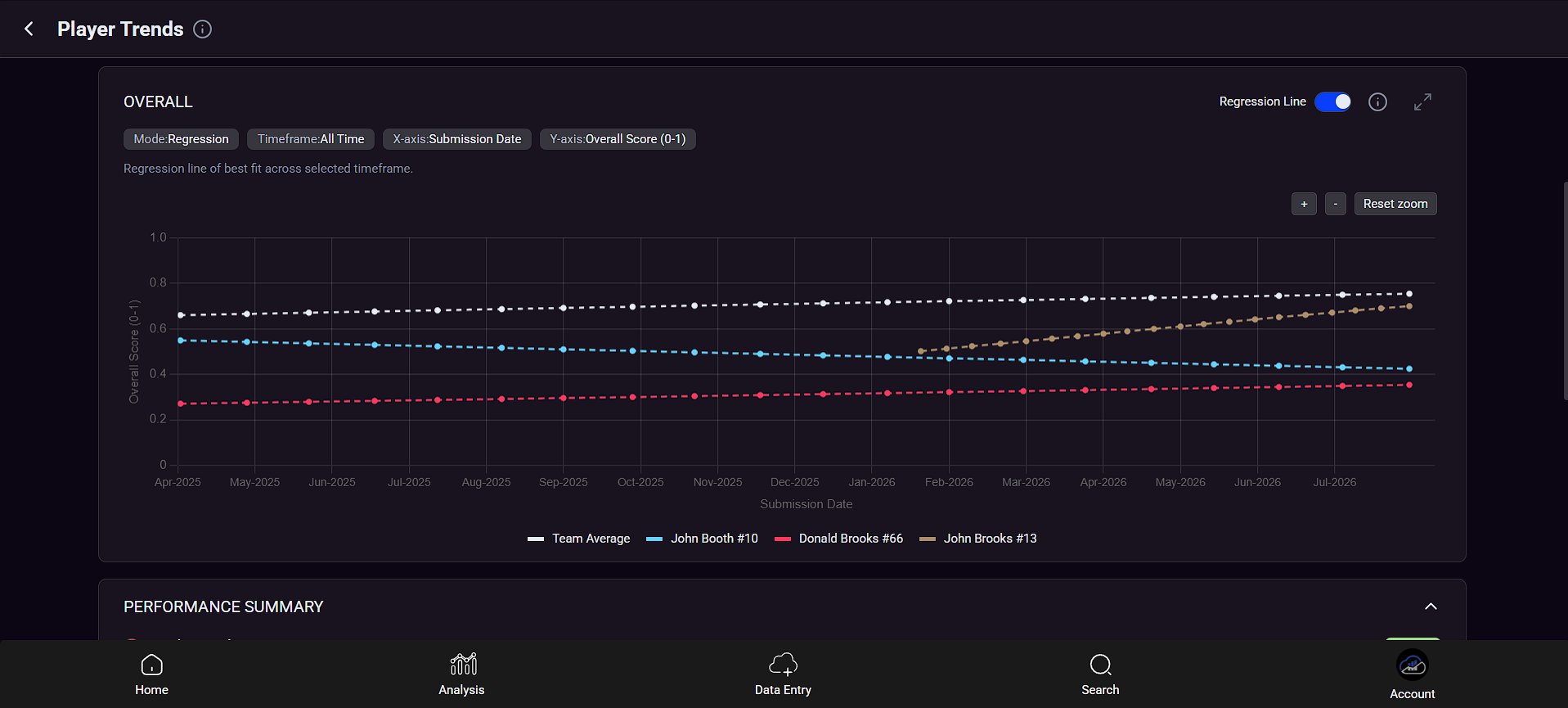Image resolution: width=1568 pixels, height=708 pixels.
Task: Zoom in with the plus button
Action: click(1304, 204)
